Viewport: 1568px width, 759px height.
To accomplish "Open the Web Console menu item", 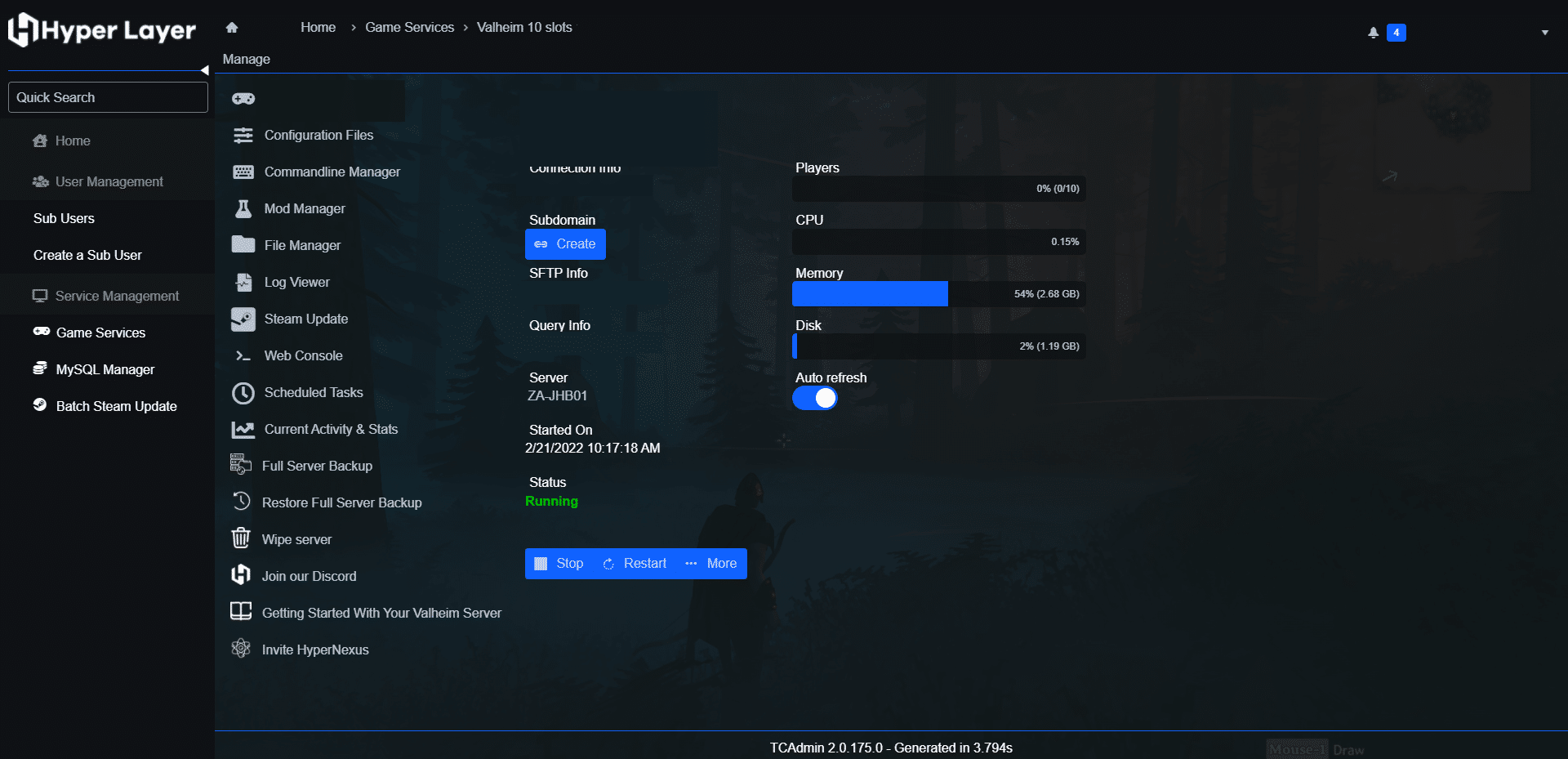I will (303, 356).
